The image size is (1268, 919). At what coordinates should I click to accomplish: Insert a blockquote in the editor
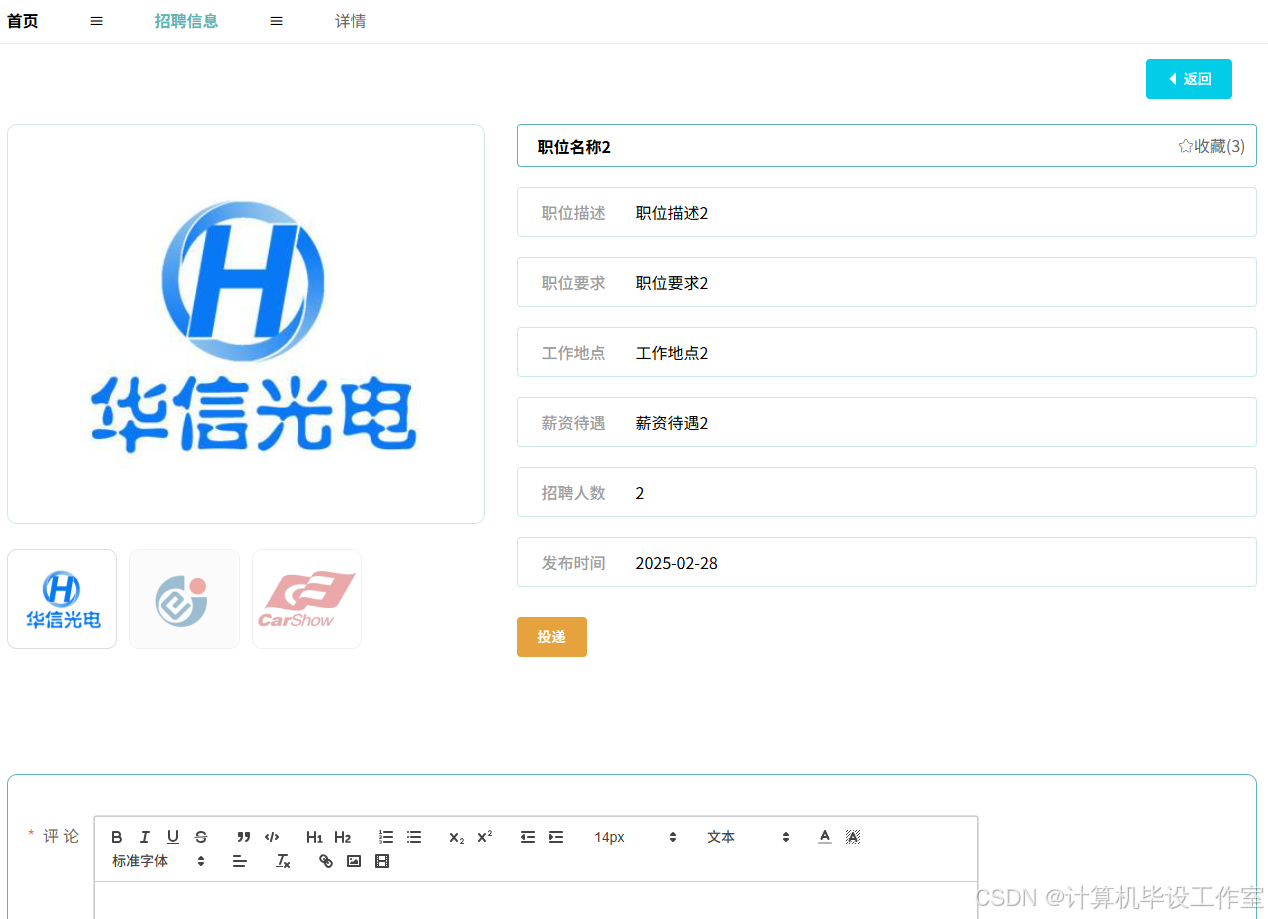click(x=244, y=837)
